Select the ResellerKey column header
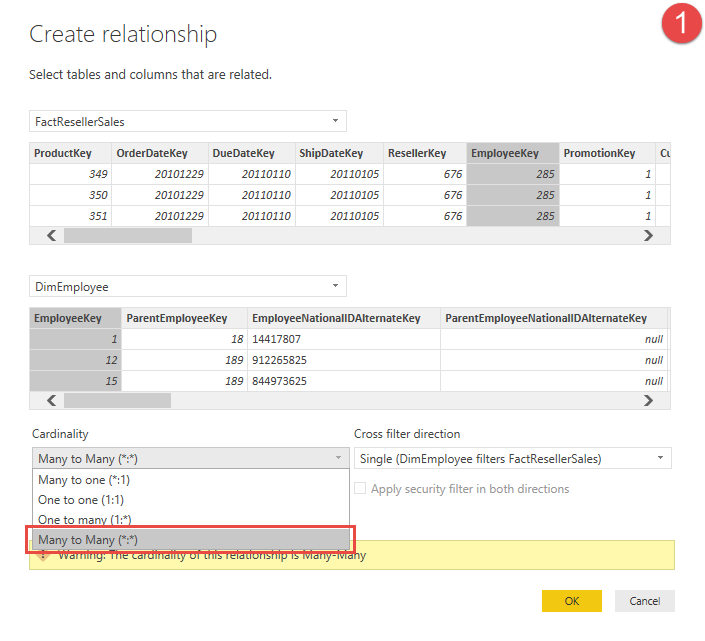The height and width of the screenshot is (641, 705). (x=425, y=153)
